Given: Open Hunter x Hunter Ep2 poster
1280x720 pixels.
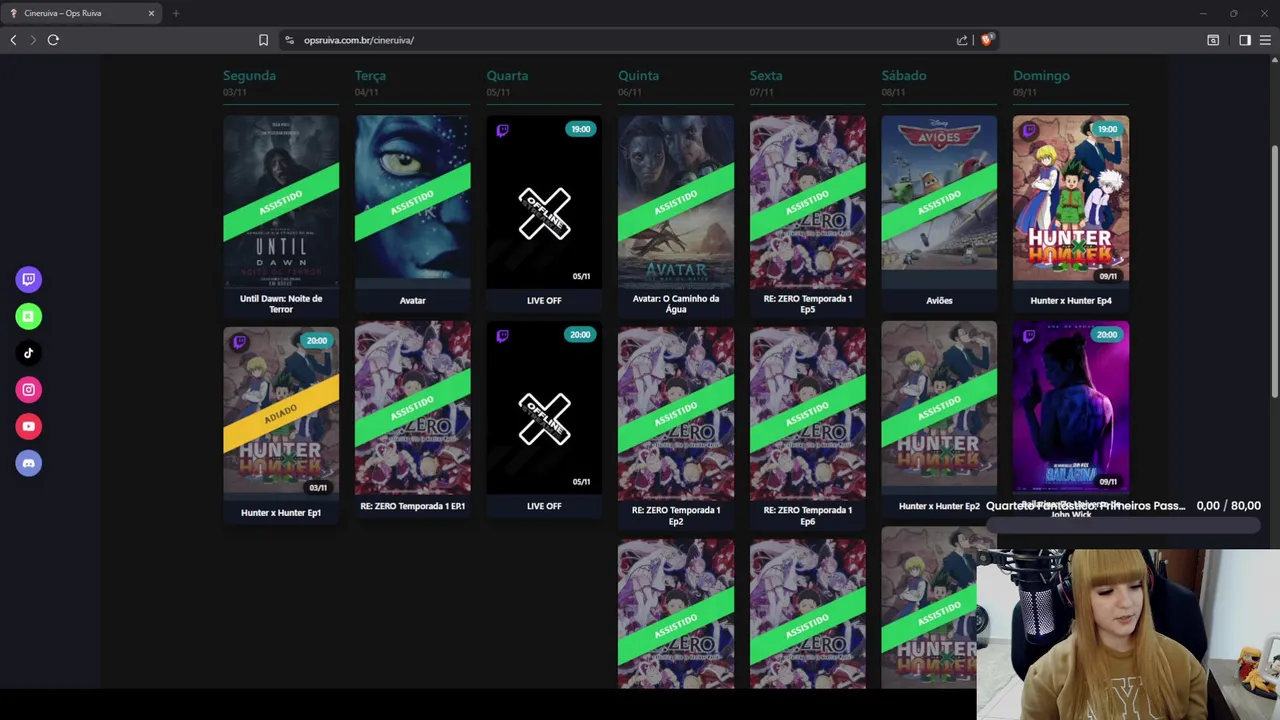Looking at the screenshot, I should (939, 408).
